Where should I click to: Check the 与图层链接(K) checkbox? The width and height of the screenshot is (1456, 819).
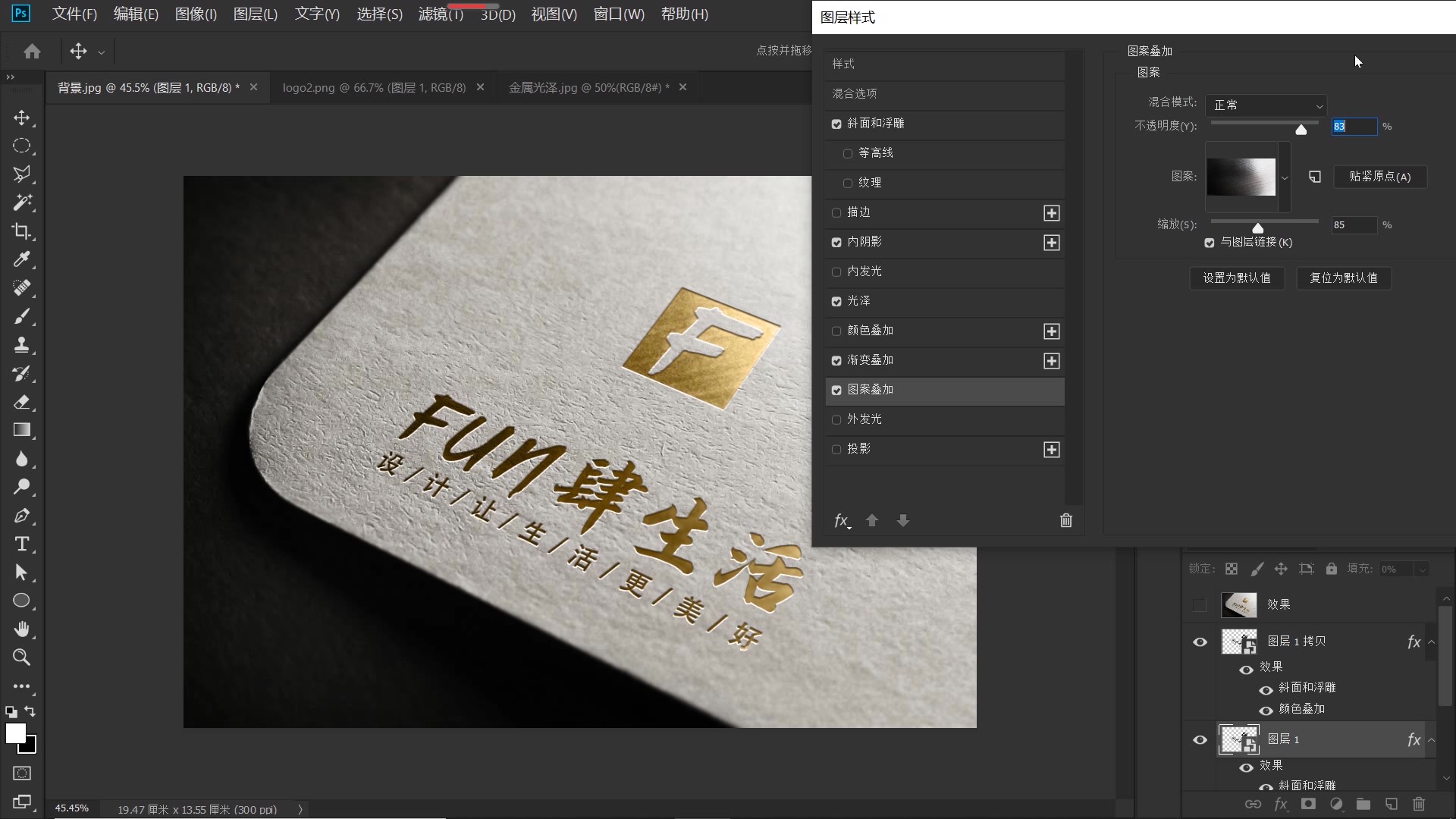click(1210, 243)
